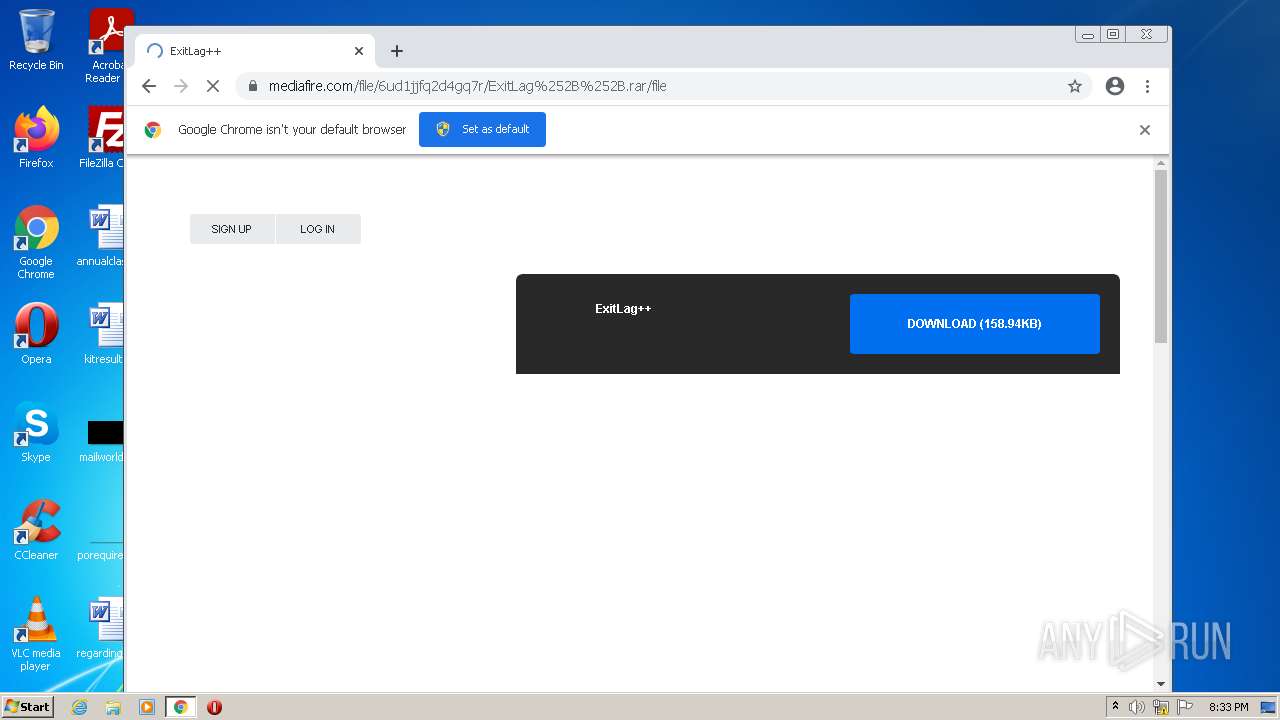Open the CCleaner desktop shortcut
This screenshot has width=1280, height=720.
point(36,530)
